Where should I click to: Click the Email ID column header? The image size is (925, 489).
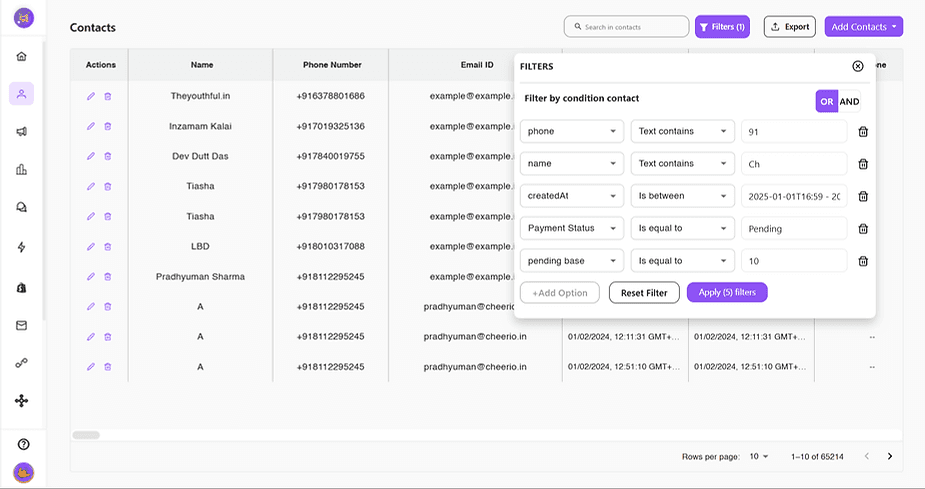[x=477, y=65]
